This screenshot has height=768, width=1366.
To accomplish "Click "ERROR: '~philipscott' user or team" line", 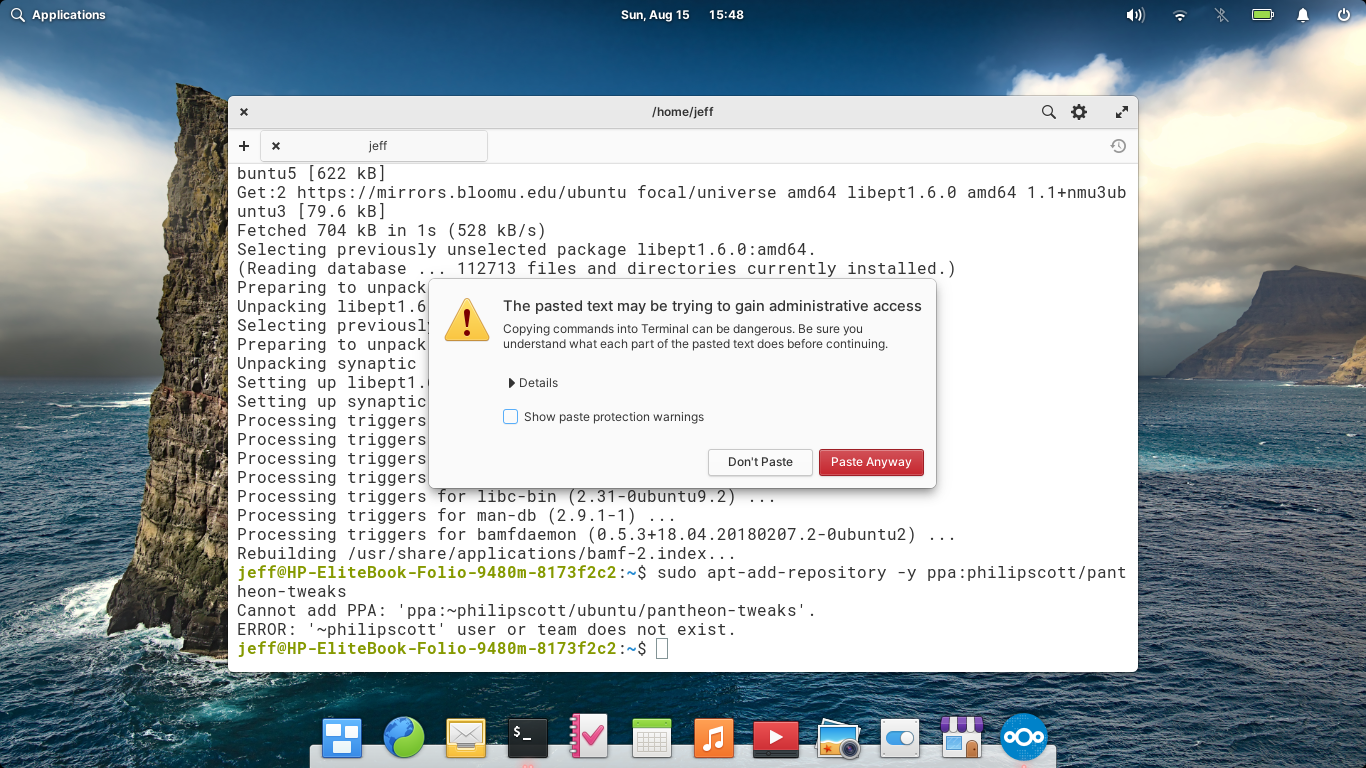I will [487, 630].
